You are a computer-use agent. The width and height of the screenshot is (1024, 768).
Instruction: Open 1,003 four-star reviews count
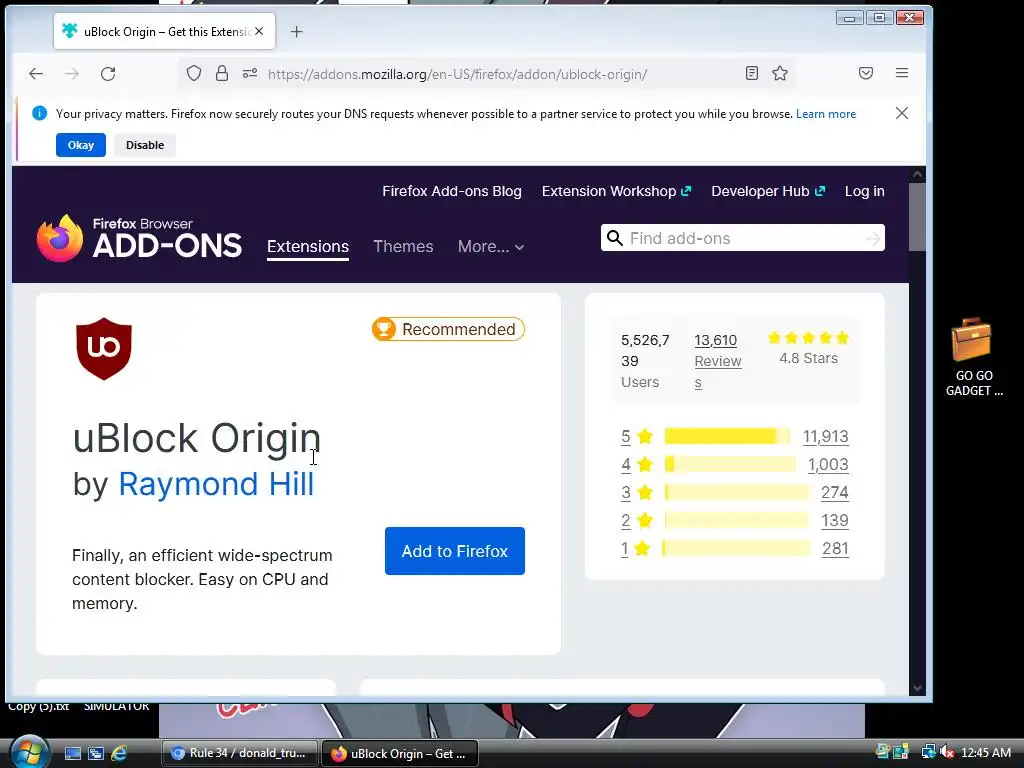pos(828,464)
